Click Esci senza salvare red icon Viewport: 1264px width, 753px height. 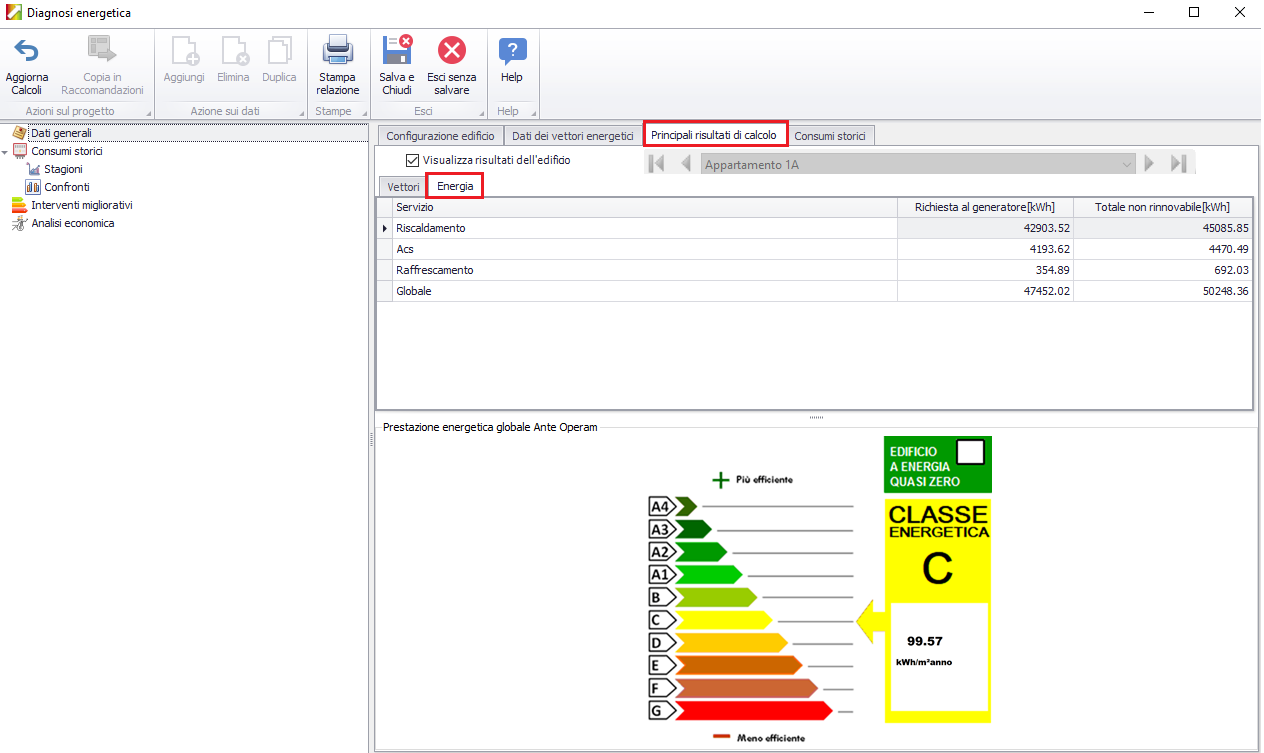(451, 51)
